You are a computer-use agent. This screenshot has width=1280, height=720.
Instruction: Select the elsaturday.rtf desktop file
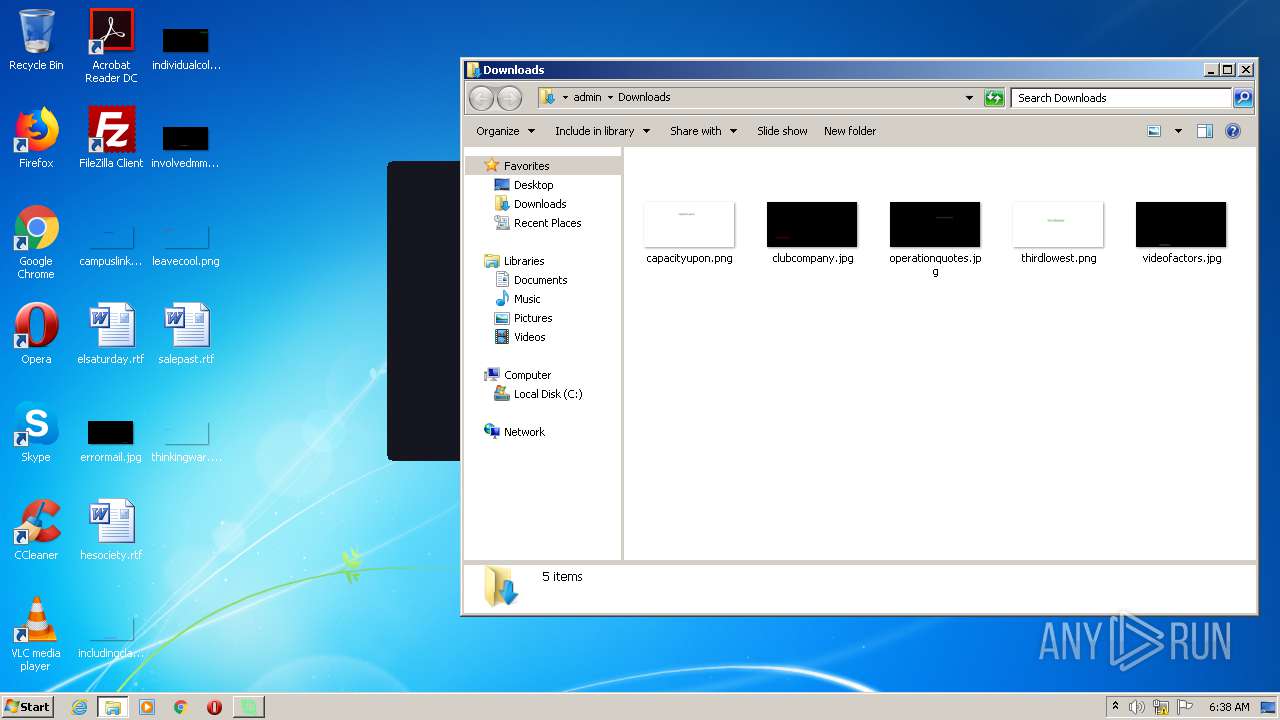(x=111, y=334)
